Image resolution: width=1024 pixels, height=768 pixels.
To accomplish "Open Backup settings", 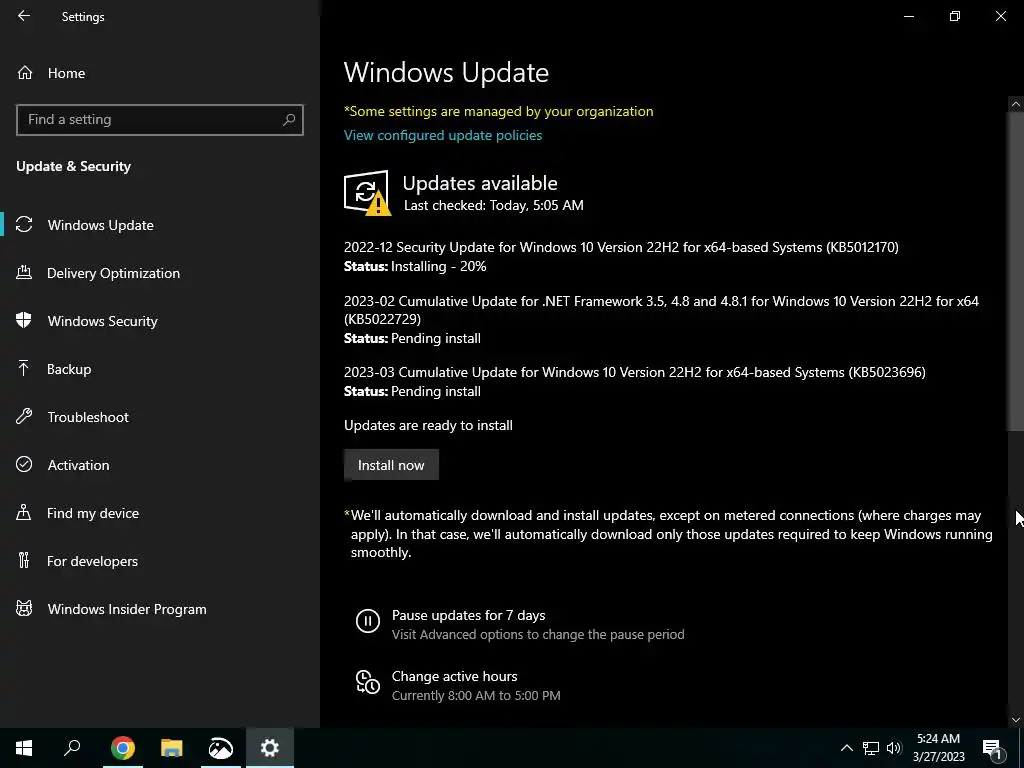I will point(160,369).
